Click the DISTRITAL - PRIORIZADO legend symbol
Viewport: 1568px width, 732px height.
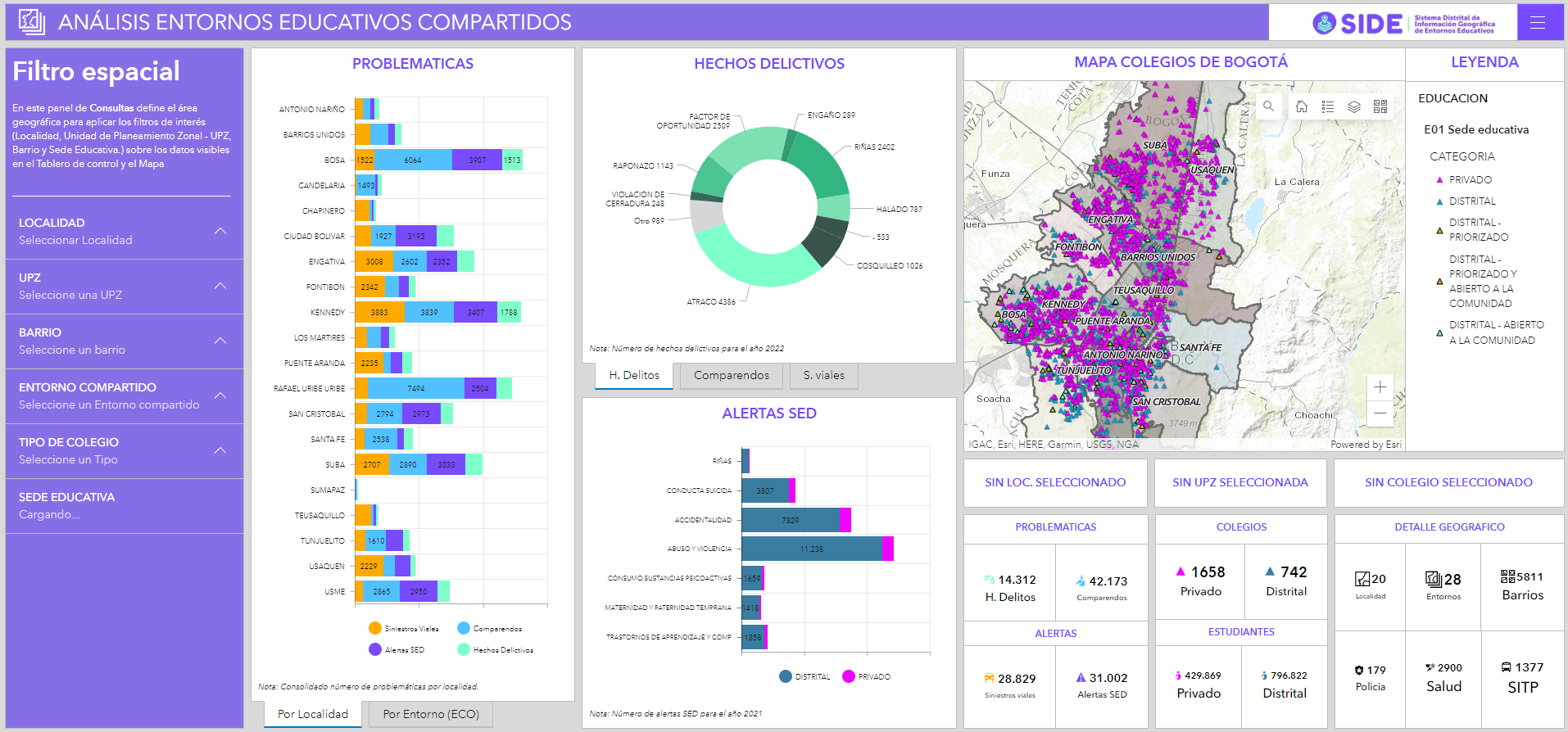pos(1439,231)
